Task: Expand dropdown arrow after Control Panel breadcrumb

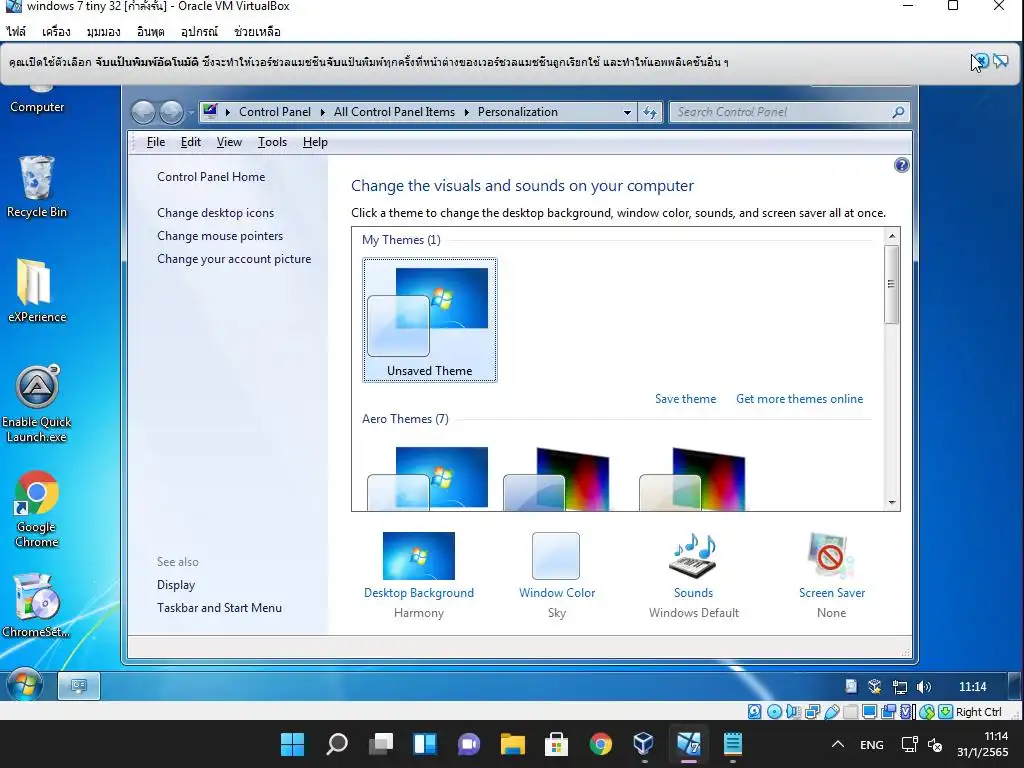Action: (323, 112)
